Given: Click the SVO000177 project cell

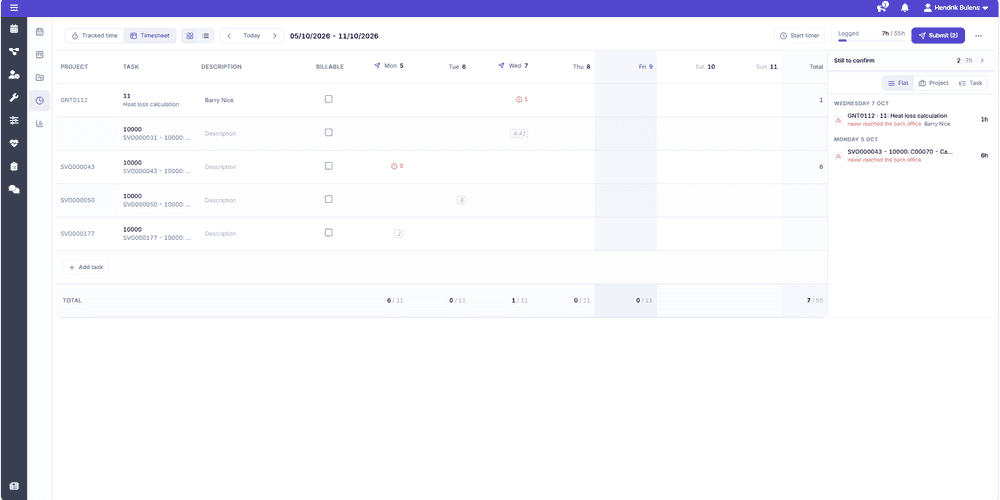Looking at the screenshot, I should click(x=78, y=233).
